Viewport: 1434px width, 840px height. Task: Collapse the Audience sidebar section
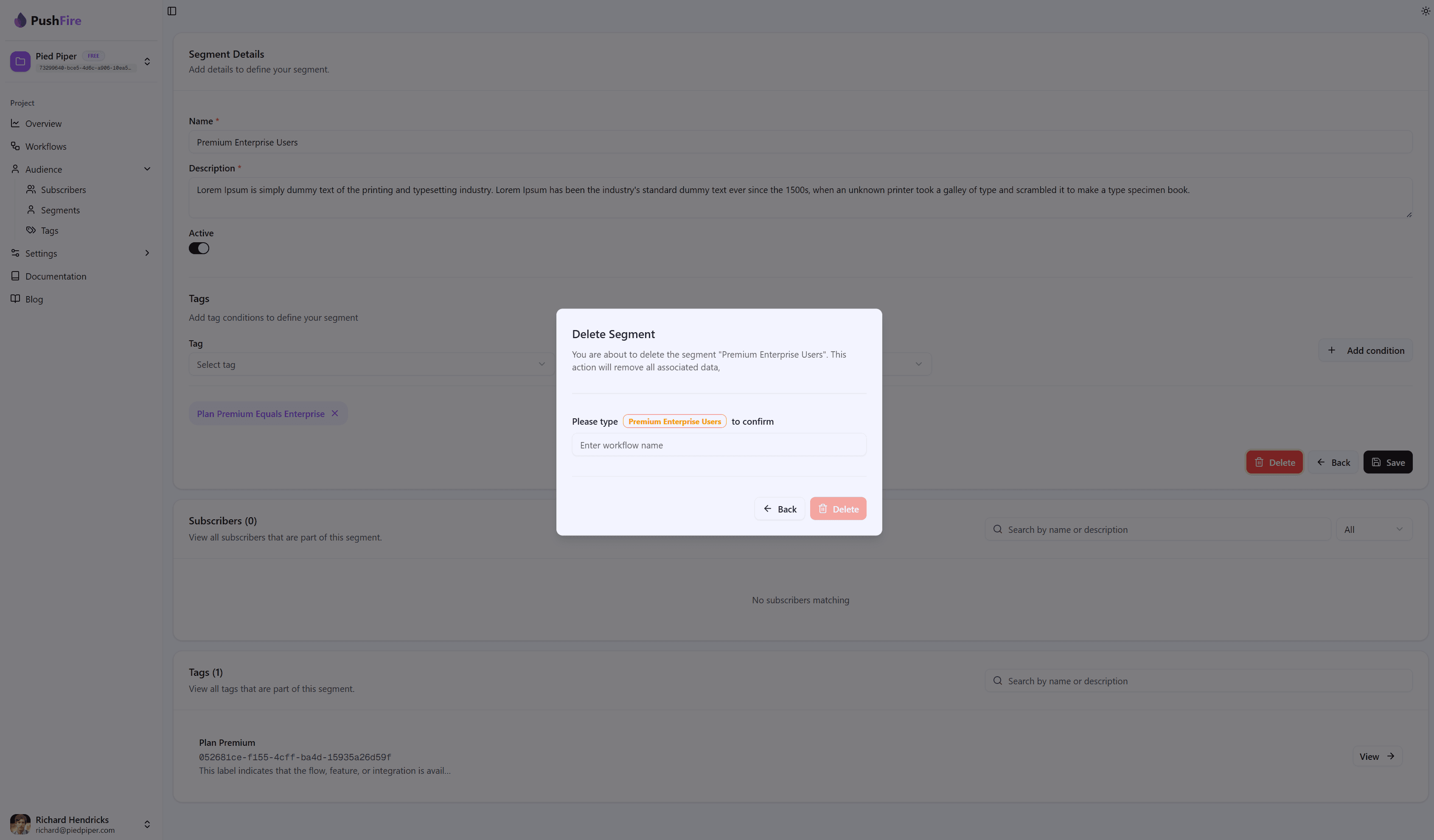tap(147, 169)
